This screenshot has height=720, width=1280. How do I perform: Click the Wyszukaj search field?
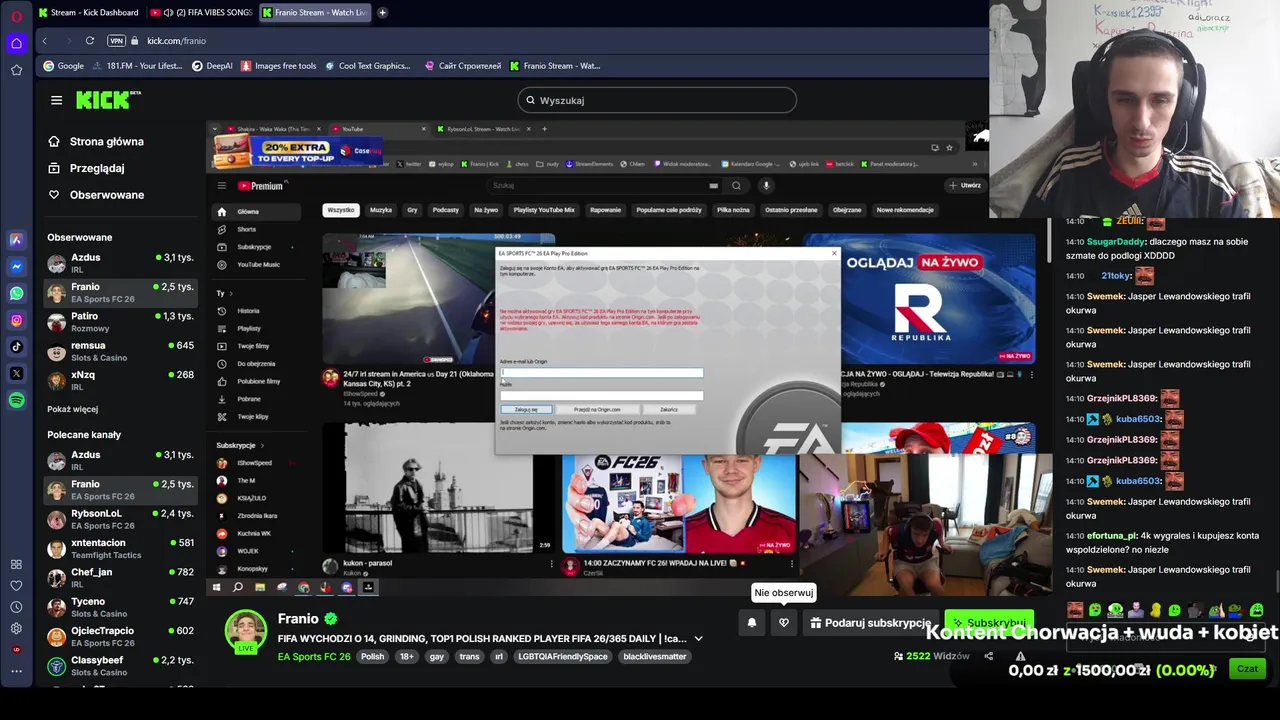657,100
